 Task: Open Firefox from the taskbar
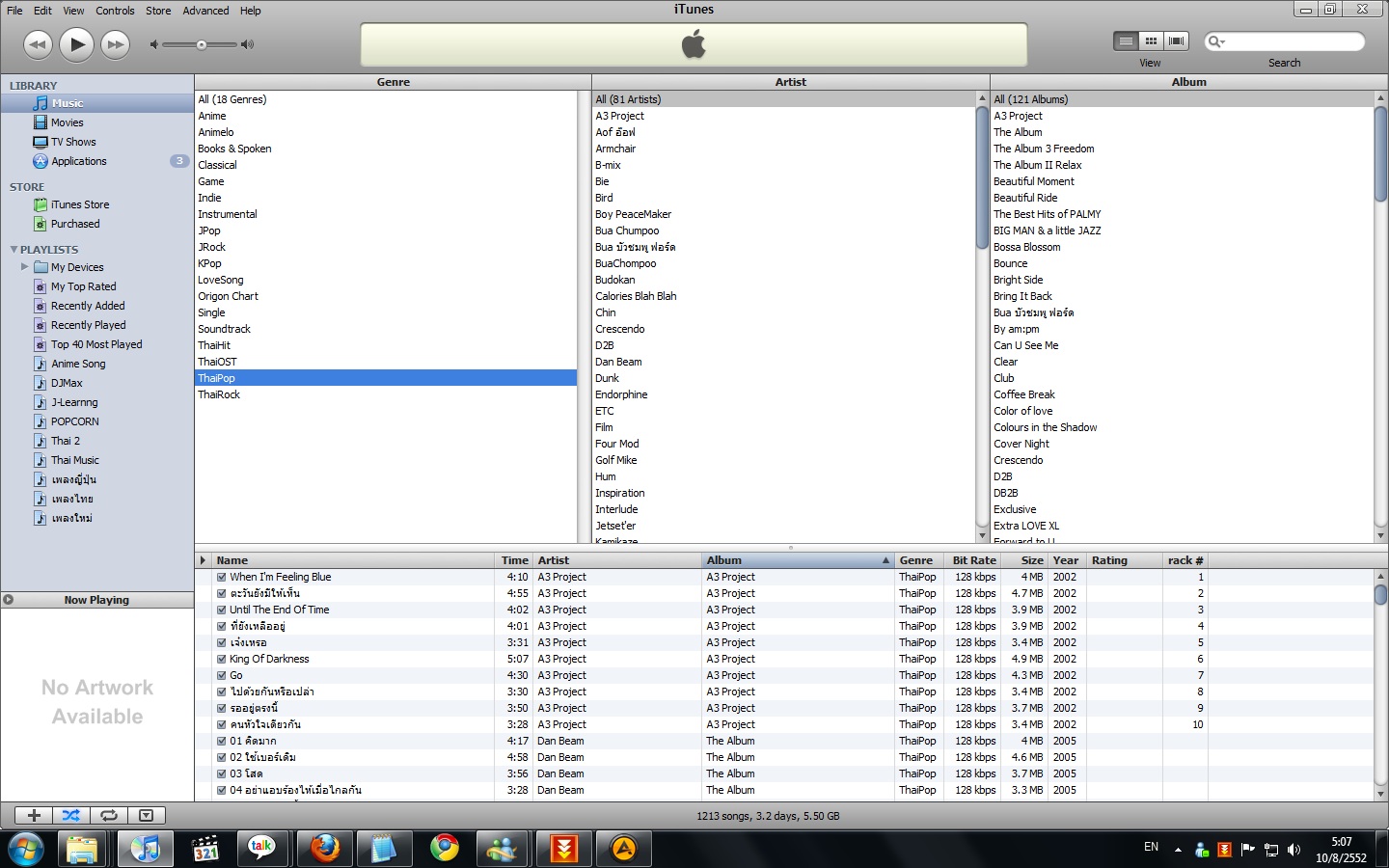click(x=325, y=849)
